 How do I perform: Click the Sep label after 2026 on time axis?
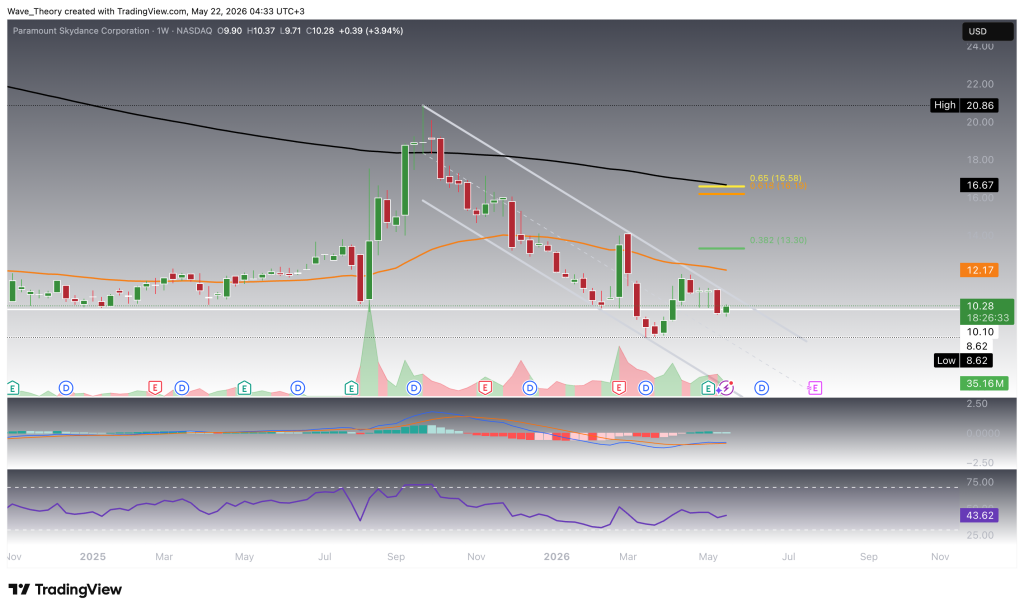pyautogui.click(x=869, y=557)
